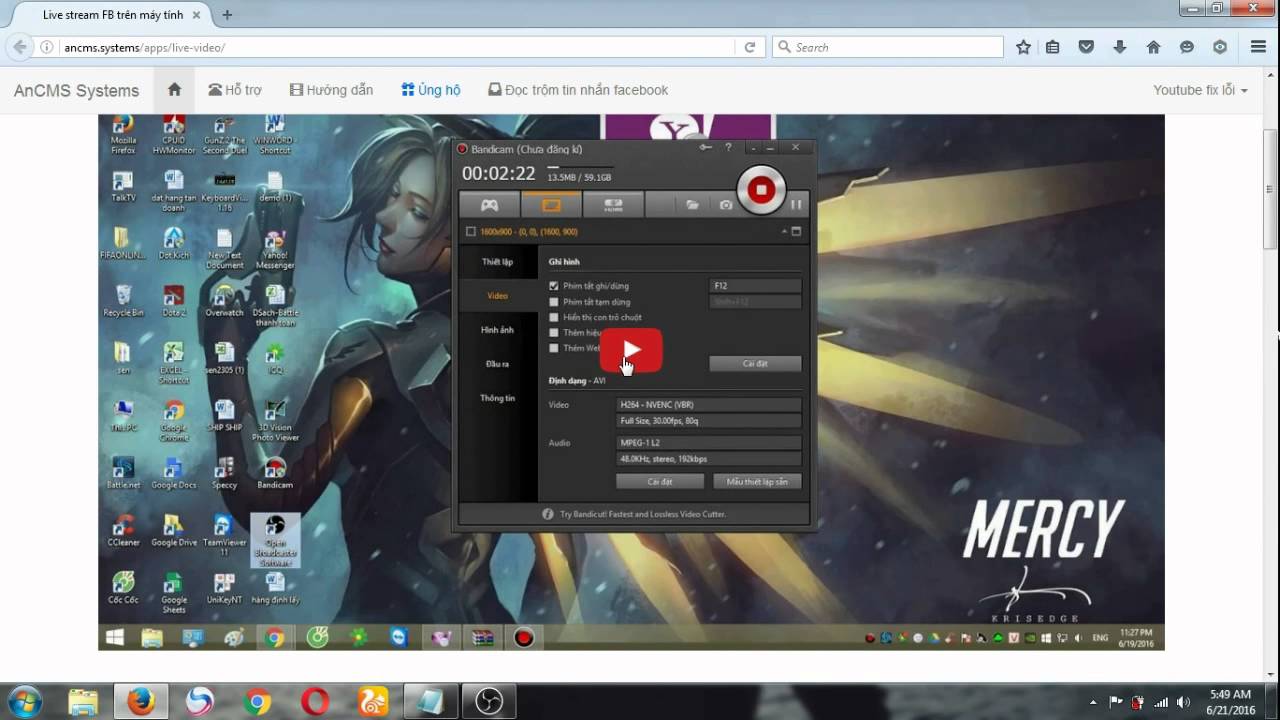Click the volume speaker tray icon

1184,702
